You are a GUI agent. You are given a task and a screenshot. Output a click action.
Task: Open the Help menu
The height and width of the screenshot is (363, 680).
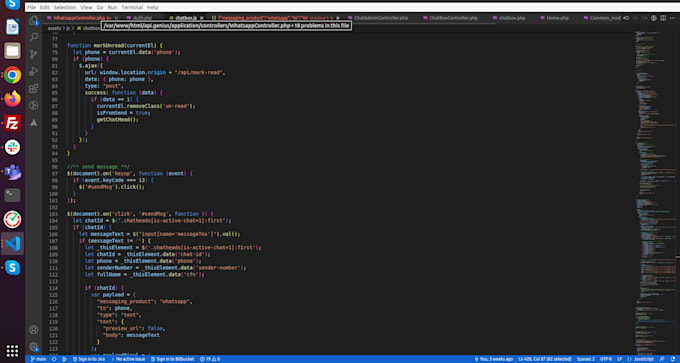pos(153,7)
